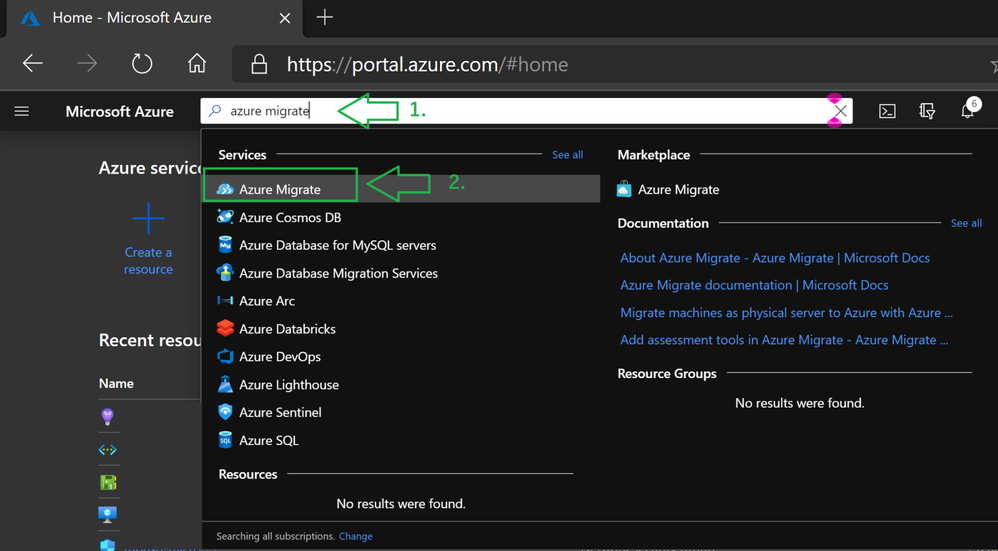Go to the browser home page icon
The height and width of the screenshot is (551, 998).
point(197,64)
